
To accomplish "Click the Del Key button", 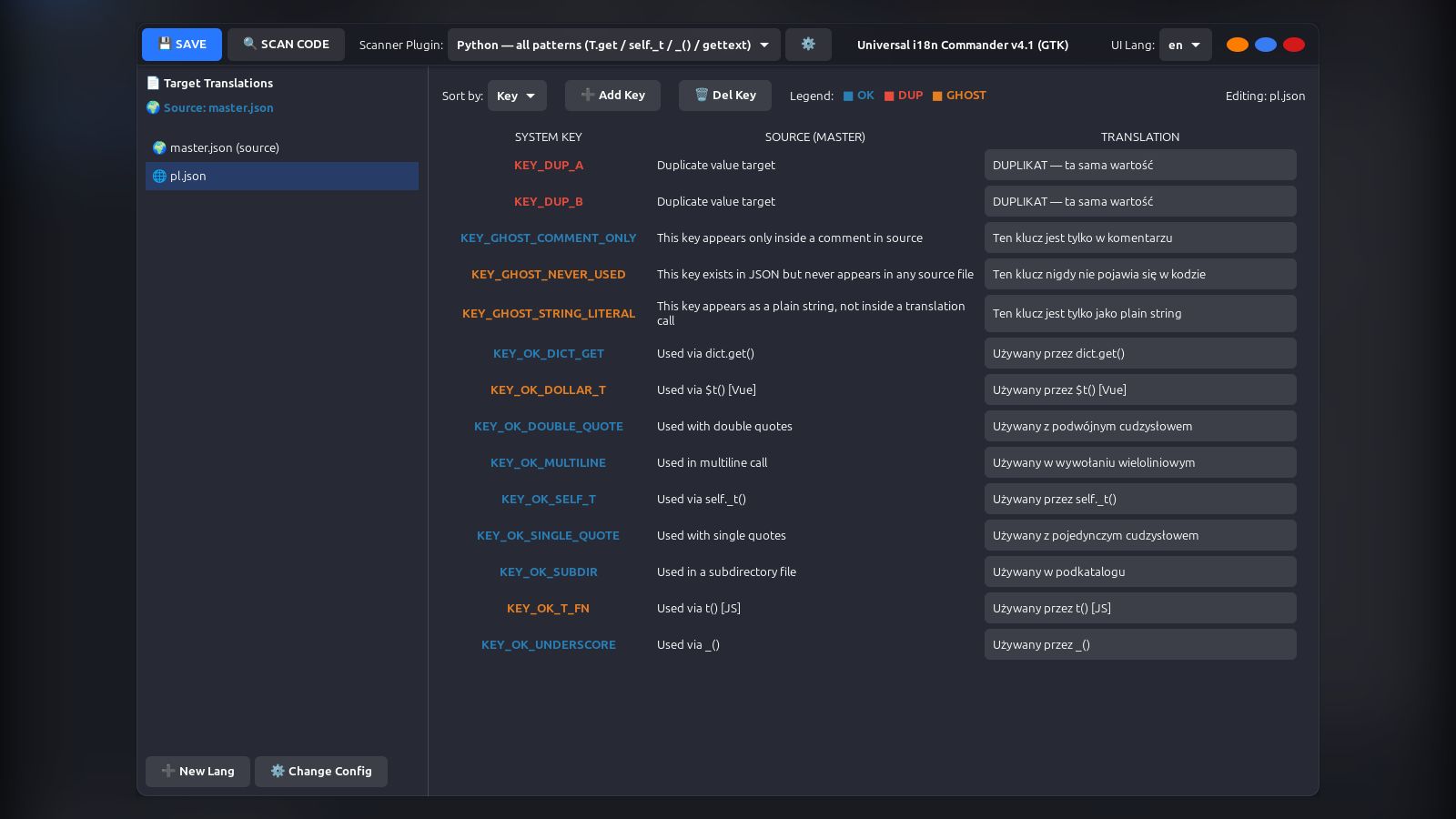I will pos(725,96).
